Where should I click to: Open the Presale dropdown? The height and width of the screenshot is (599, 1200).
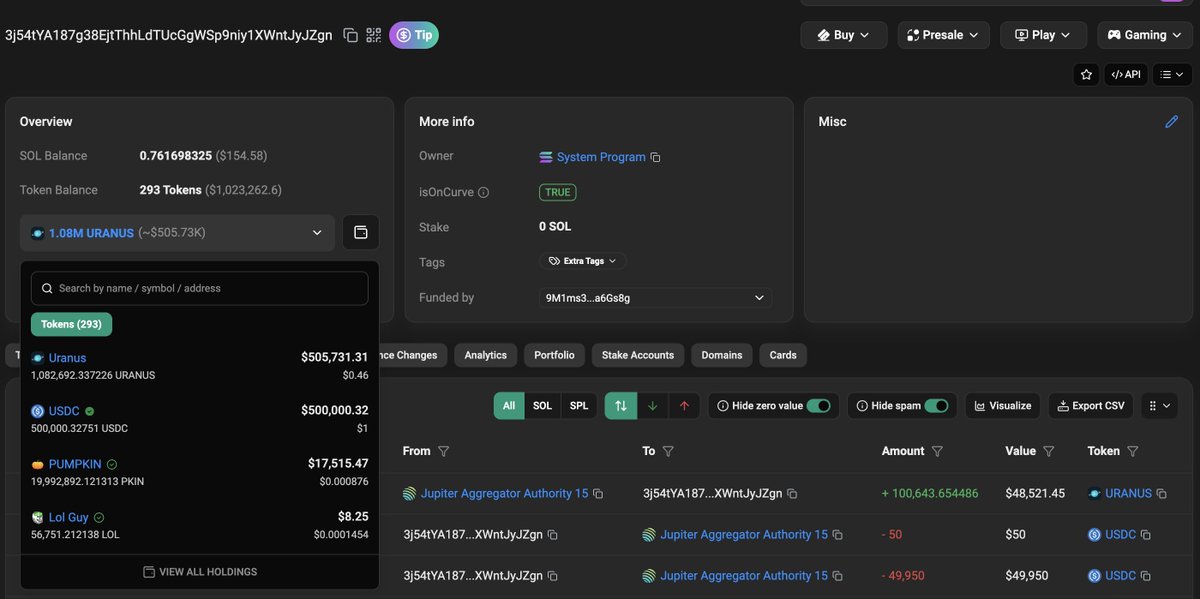tap(943, 35)
